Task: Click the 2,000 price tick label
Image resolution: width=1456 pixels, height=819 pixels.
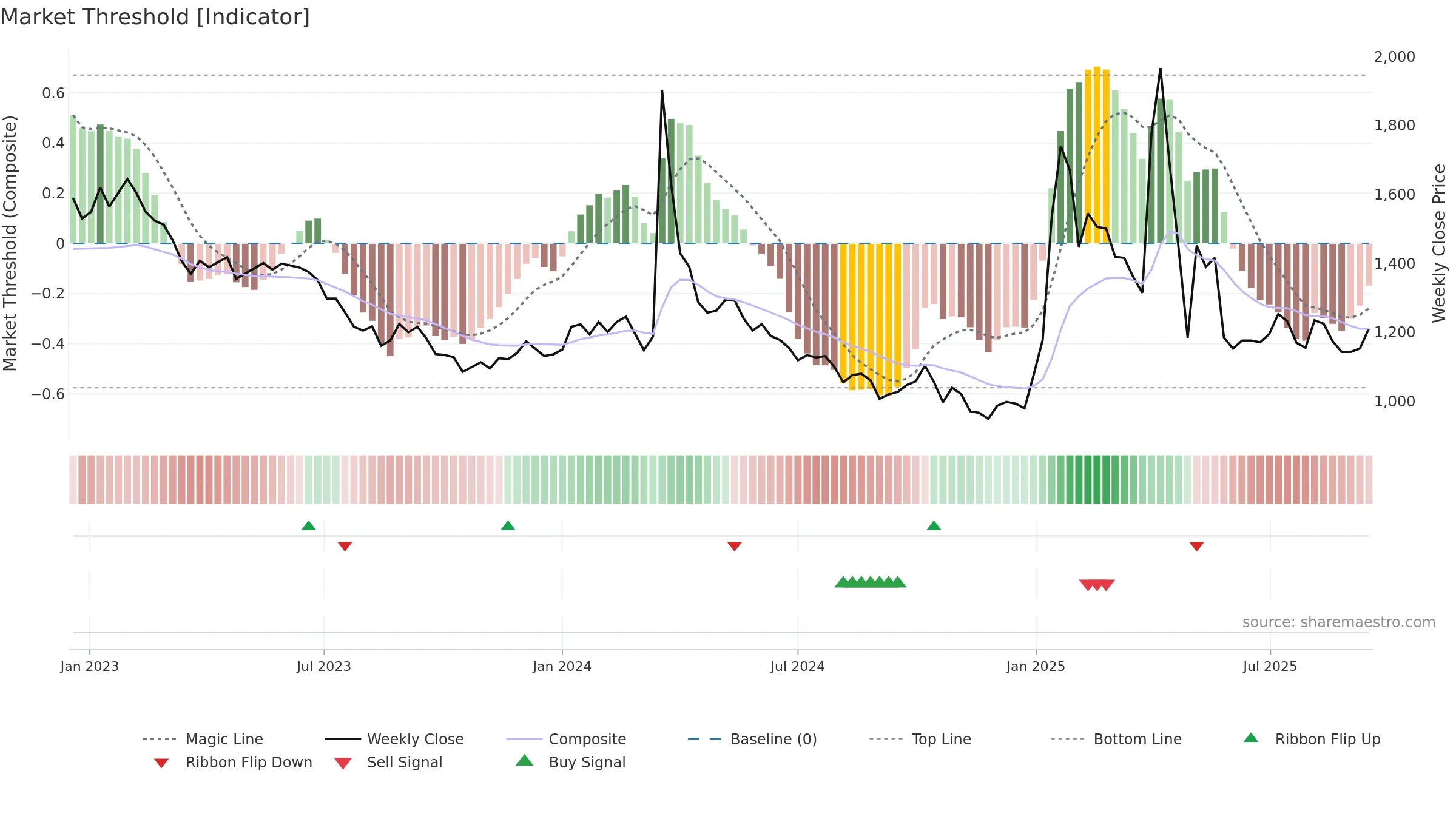Action: tap(1395, 57)
